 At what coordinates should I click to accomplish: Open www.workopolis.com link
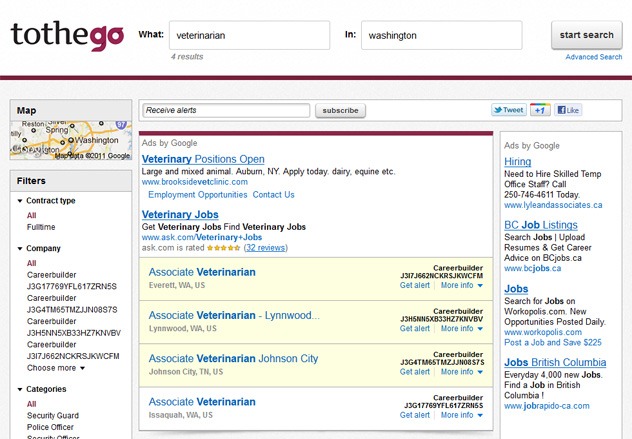pyautogui.click(x=543, y=332)
